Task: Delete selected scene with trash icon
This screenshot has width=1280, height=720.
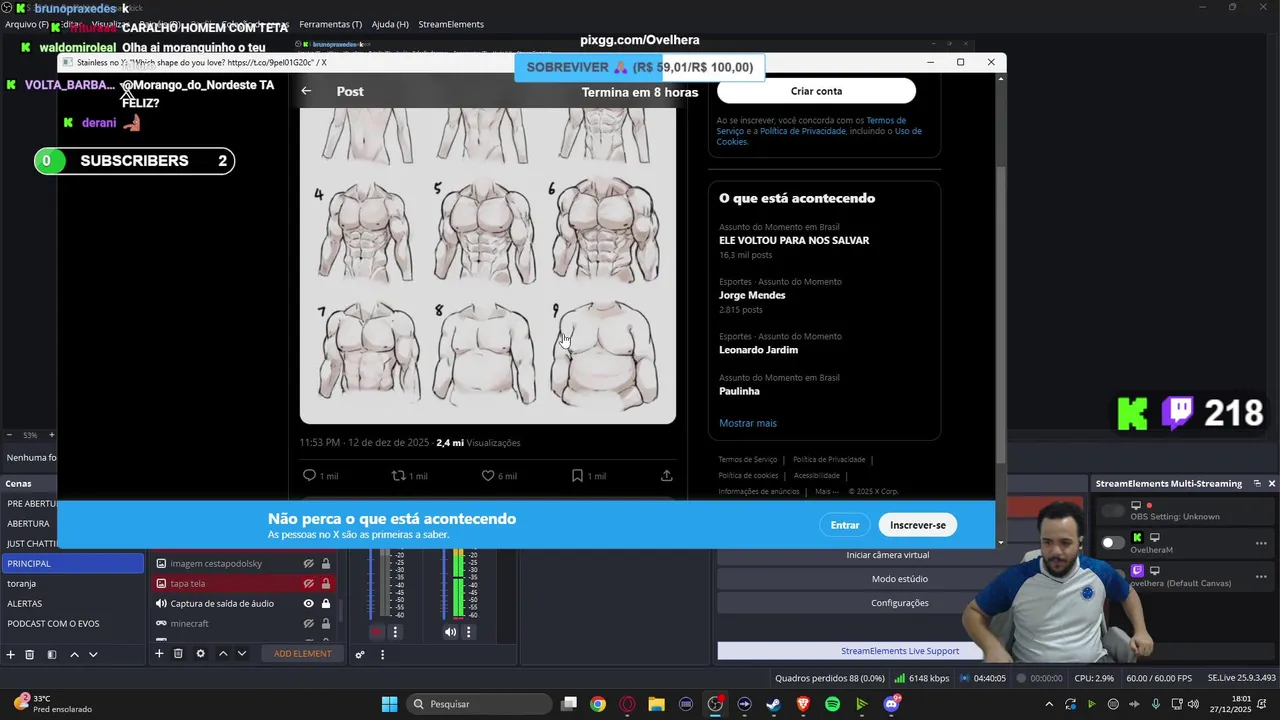Action: pyautogui.click(x=30, y=654)
